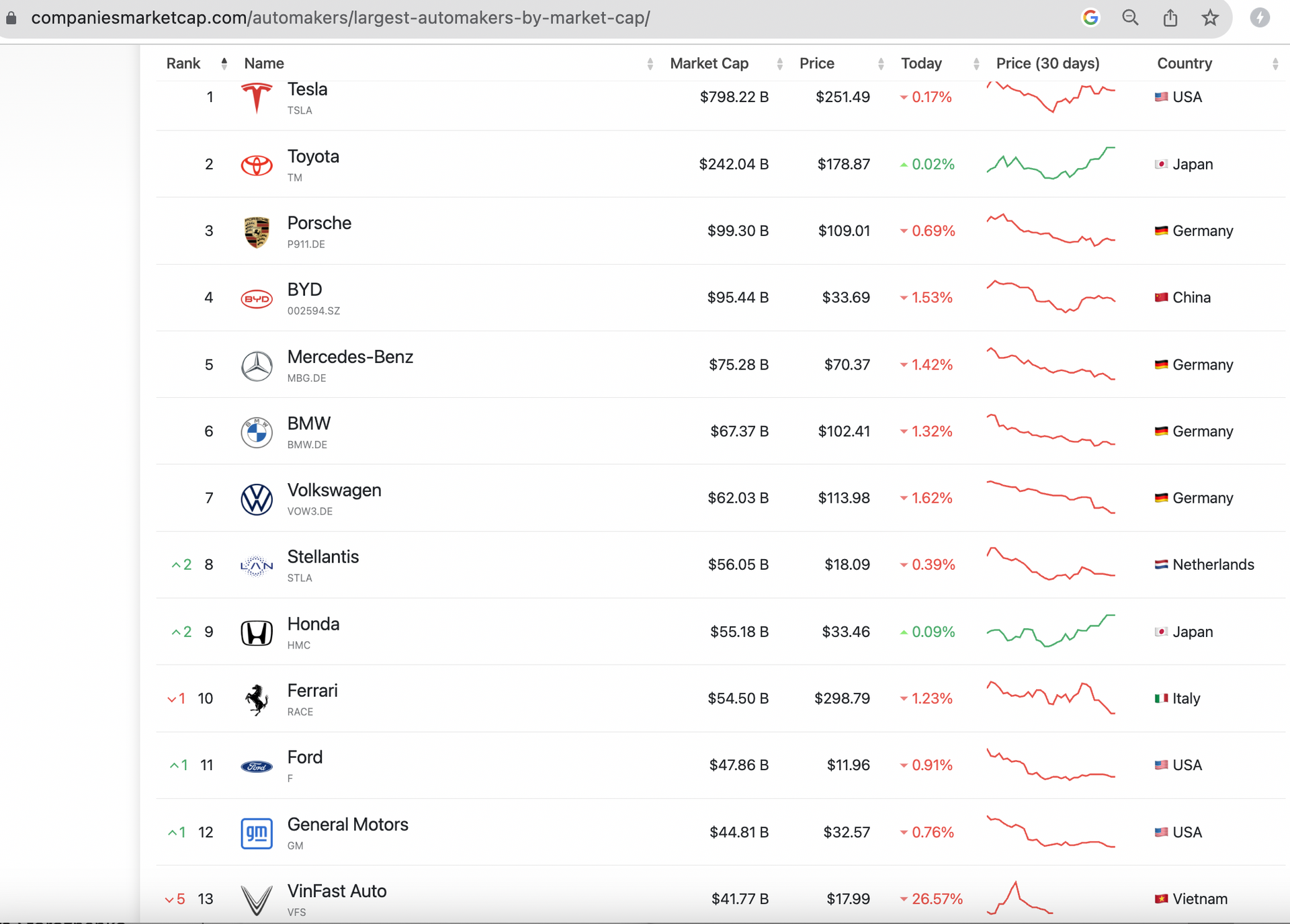The image size is (1290, 924).
Task: Sort using Market Cap column arrows
Action: [779, 63]
